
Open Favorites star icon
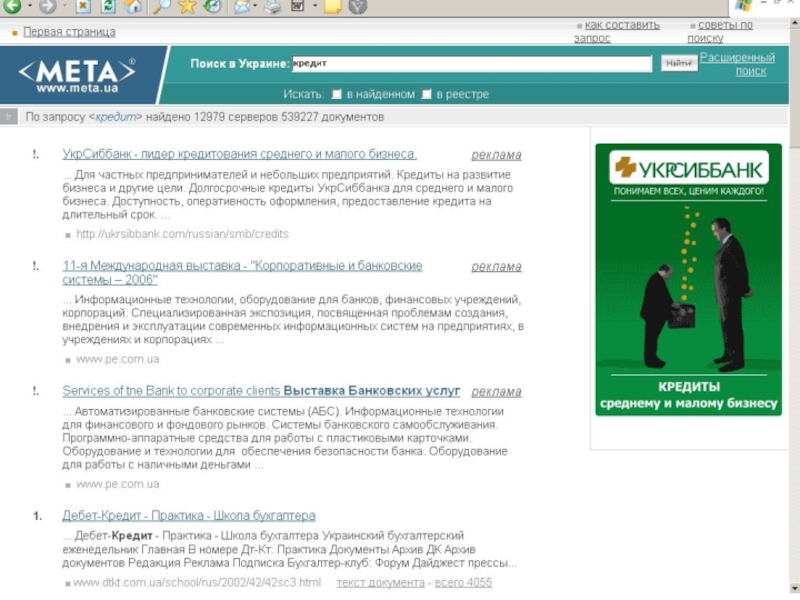pyautogui.click(x=188, y=6)
